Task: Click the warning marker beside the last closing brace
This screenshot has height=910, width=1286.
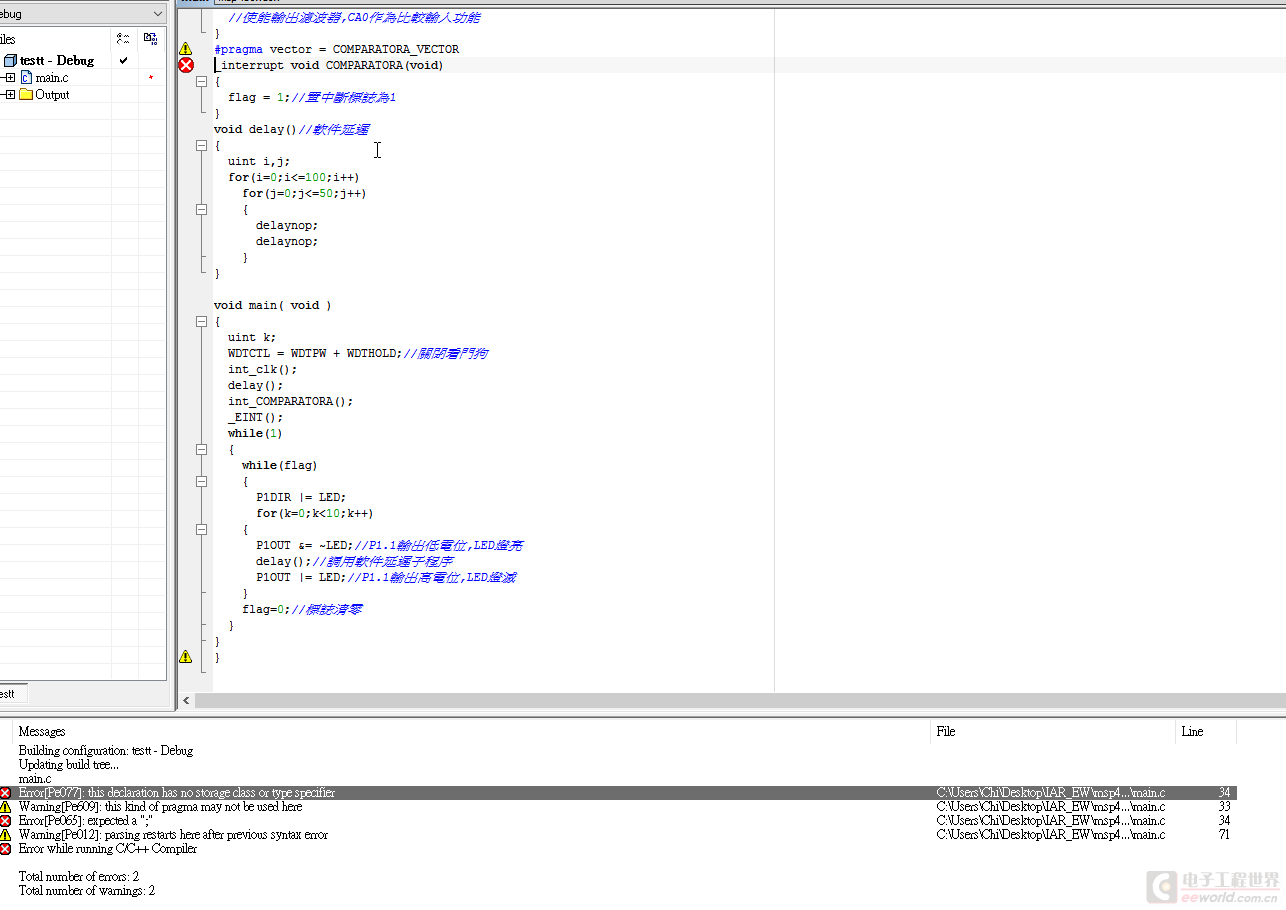Action: click(185, 656)
